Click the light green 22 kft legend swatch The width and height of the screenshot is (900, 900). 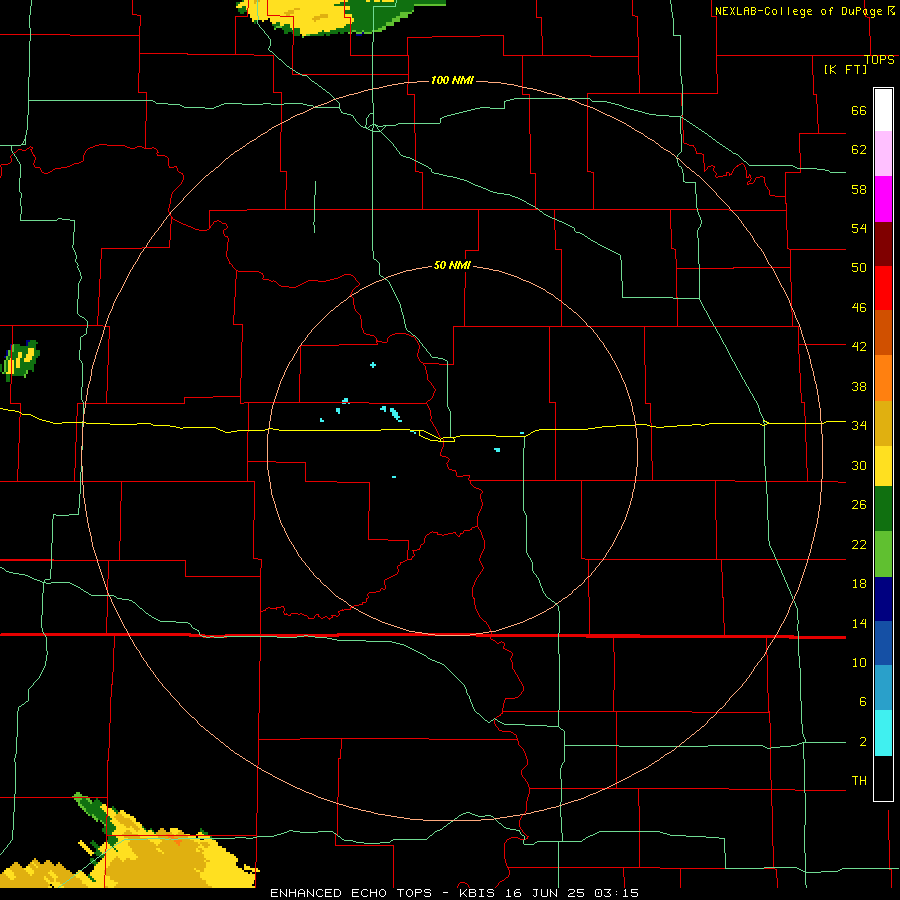tap(883, 554)
